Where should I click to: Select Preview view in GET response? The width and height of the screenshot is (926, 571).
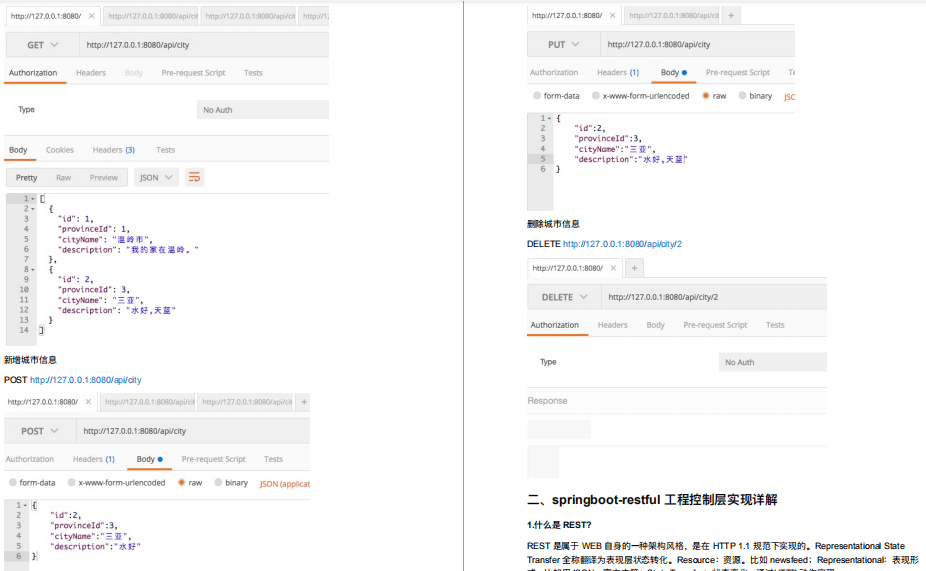[x=103, y=177]
